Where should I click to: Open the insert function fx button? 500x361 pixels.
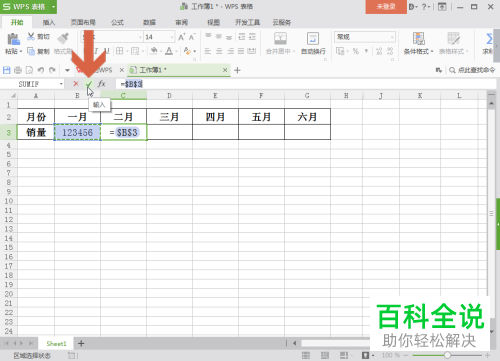[x=102, y=84]
